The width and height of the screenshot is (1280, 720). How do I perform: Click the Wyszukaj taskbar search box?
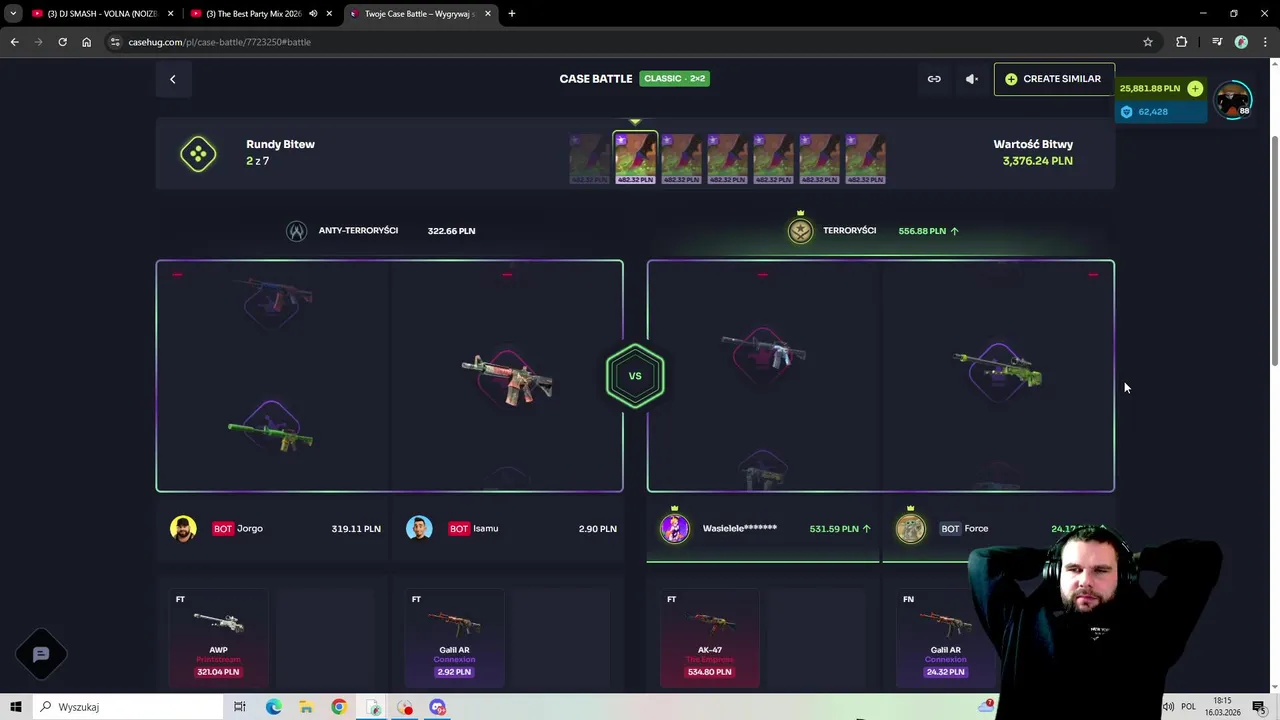click(130, 707)
